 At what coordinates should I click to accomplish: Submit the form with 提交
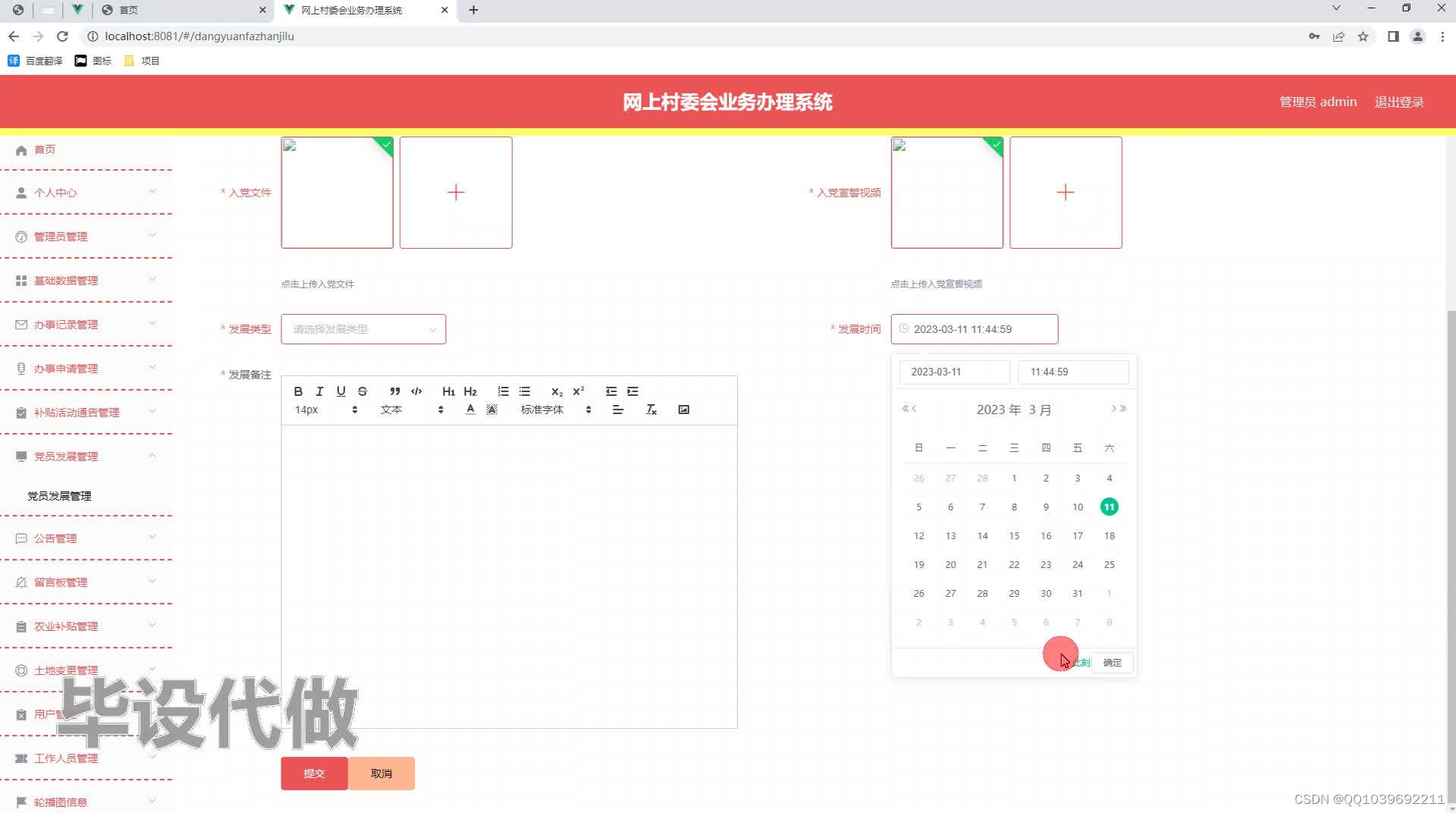pos(314,774)
